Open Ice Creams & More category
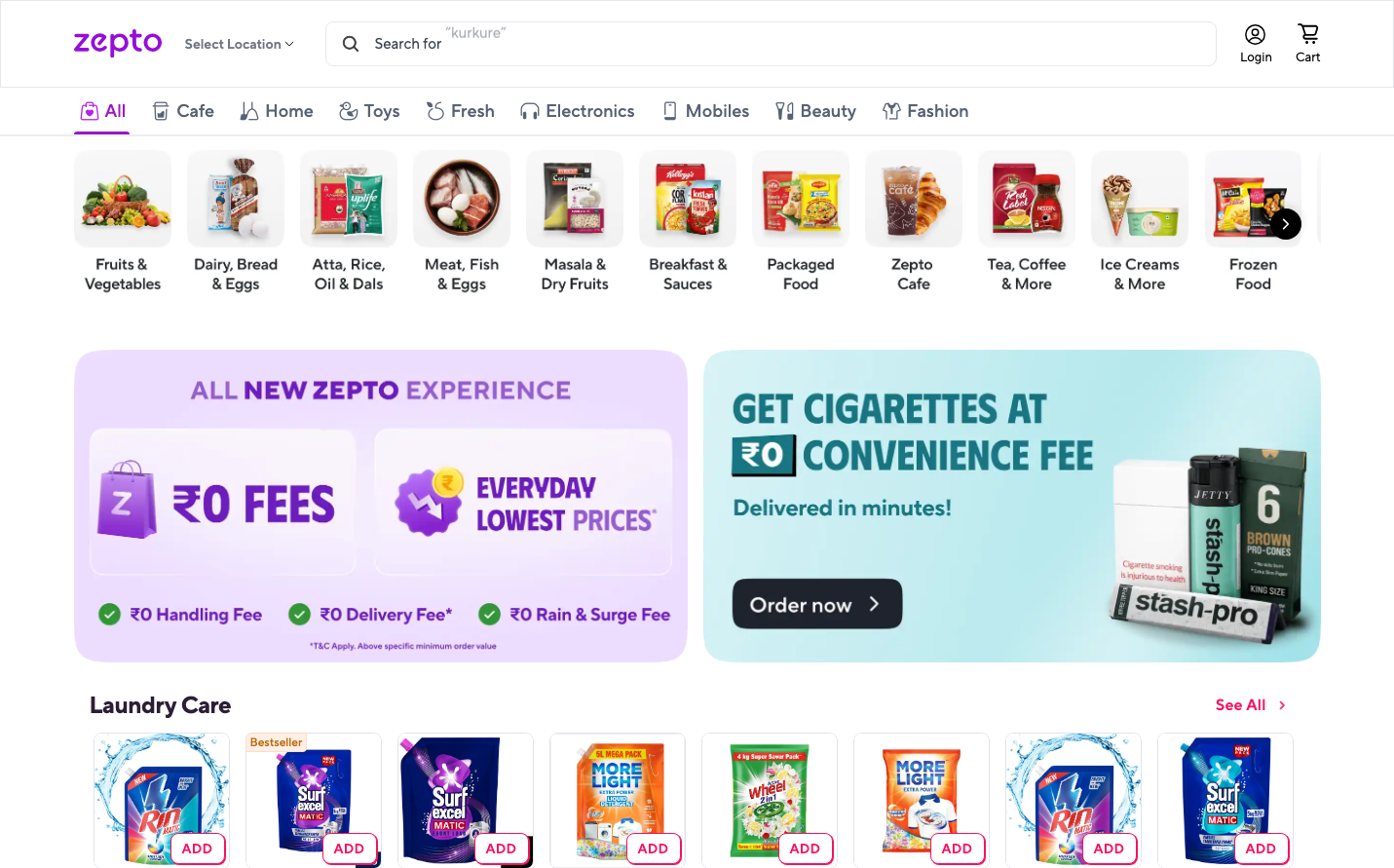 click(1140, 222)
